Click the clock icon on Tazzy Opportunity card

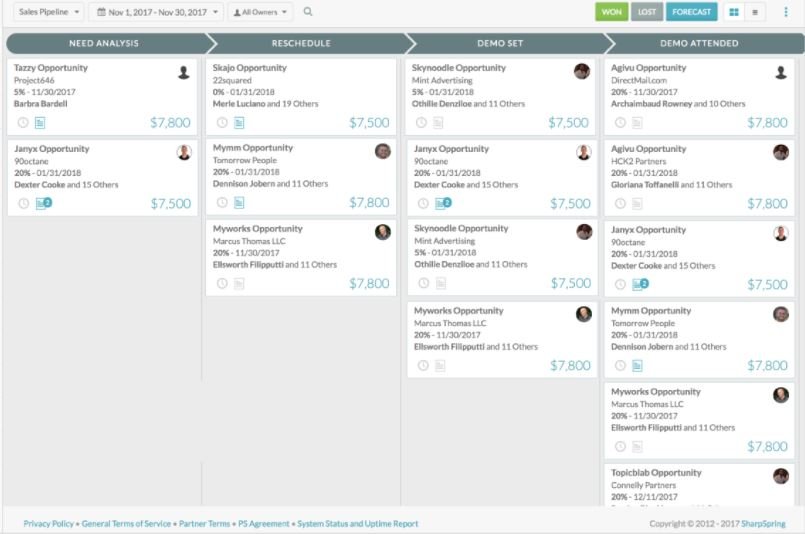tap(23, 122)
